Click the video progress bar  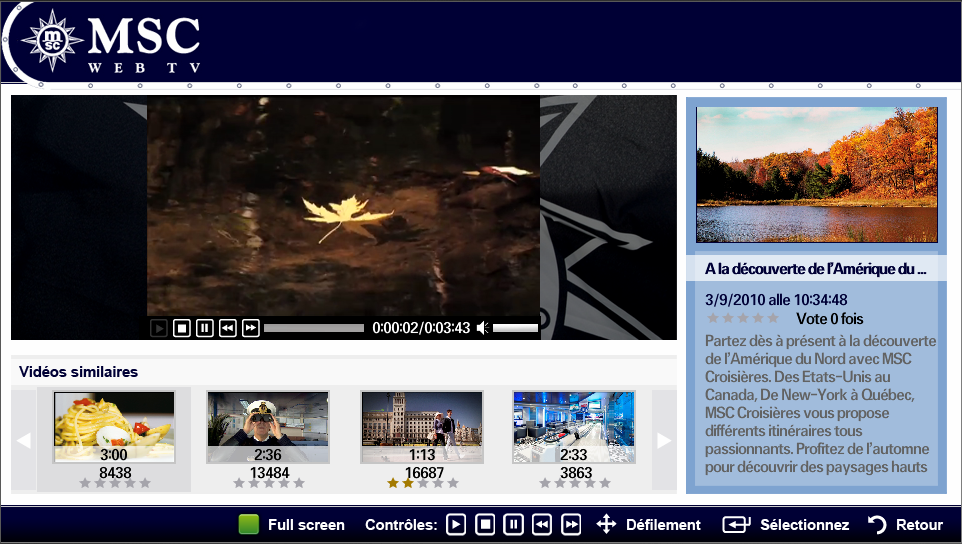[314, 328]
